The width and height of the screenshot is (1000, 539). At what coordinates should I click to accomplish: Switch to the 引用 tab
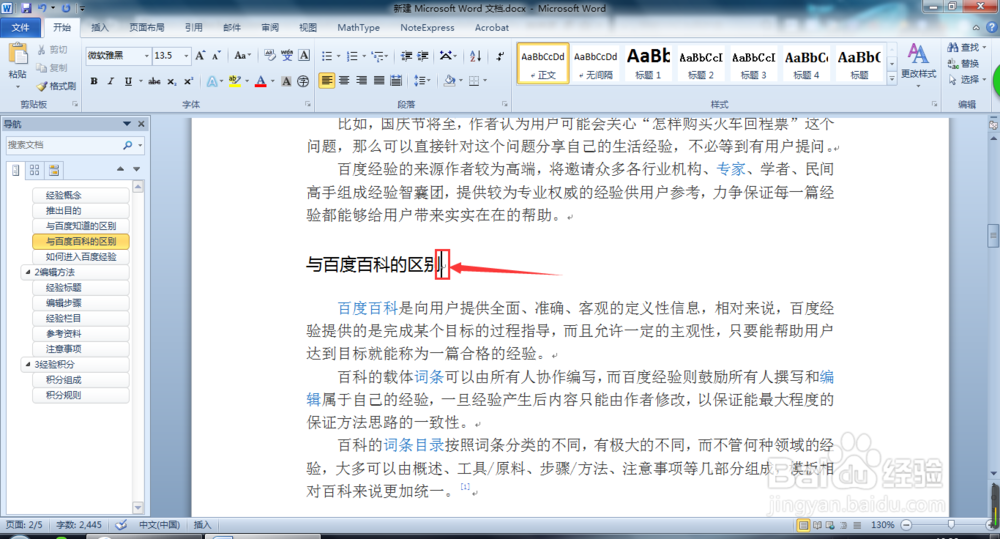tap(193, 27)
